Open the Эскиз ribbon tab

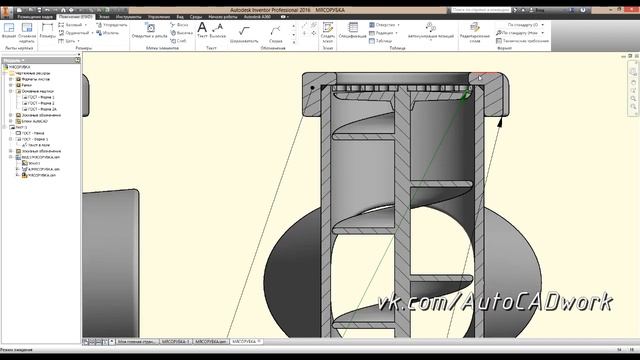[104, 17]
